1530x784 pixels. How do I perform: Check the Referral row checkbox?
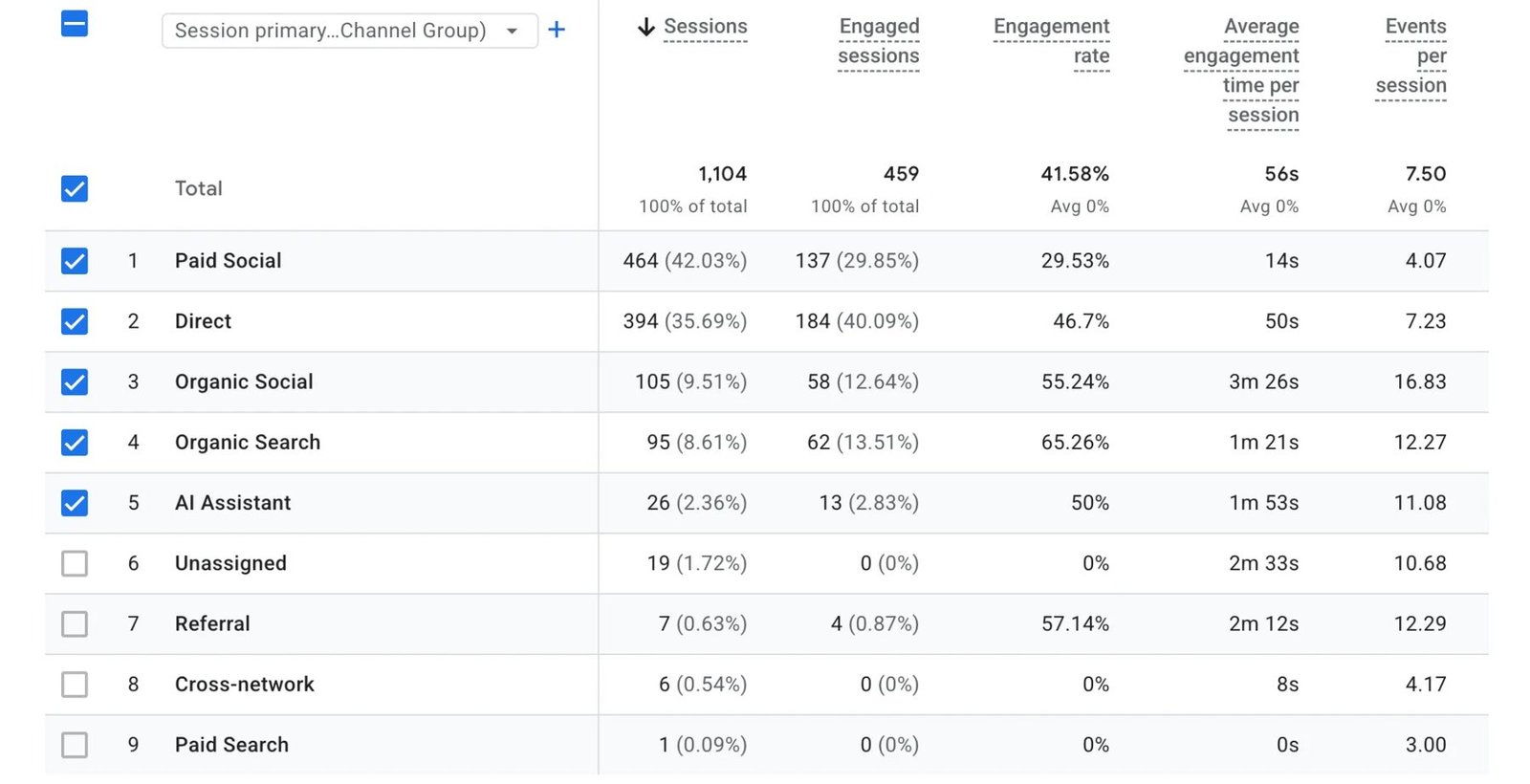75,623
